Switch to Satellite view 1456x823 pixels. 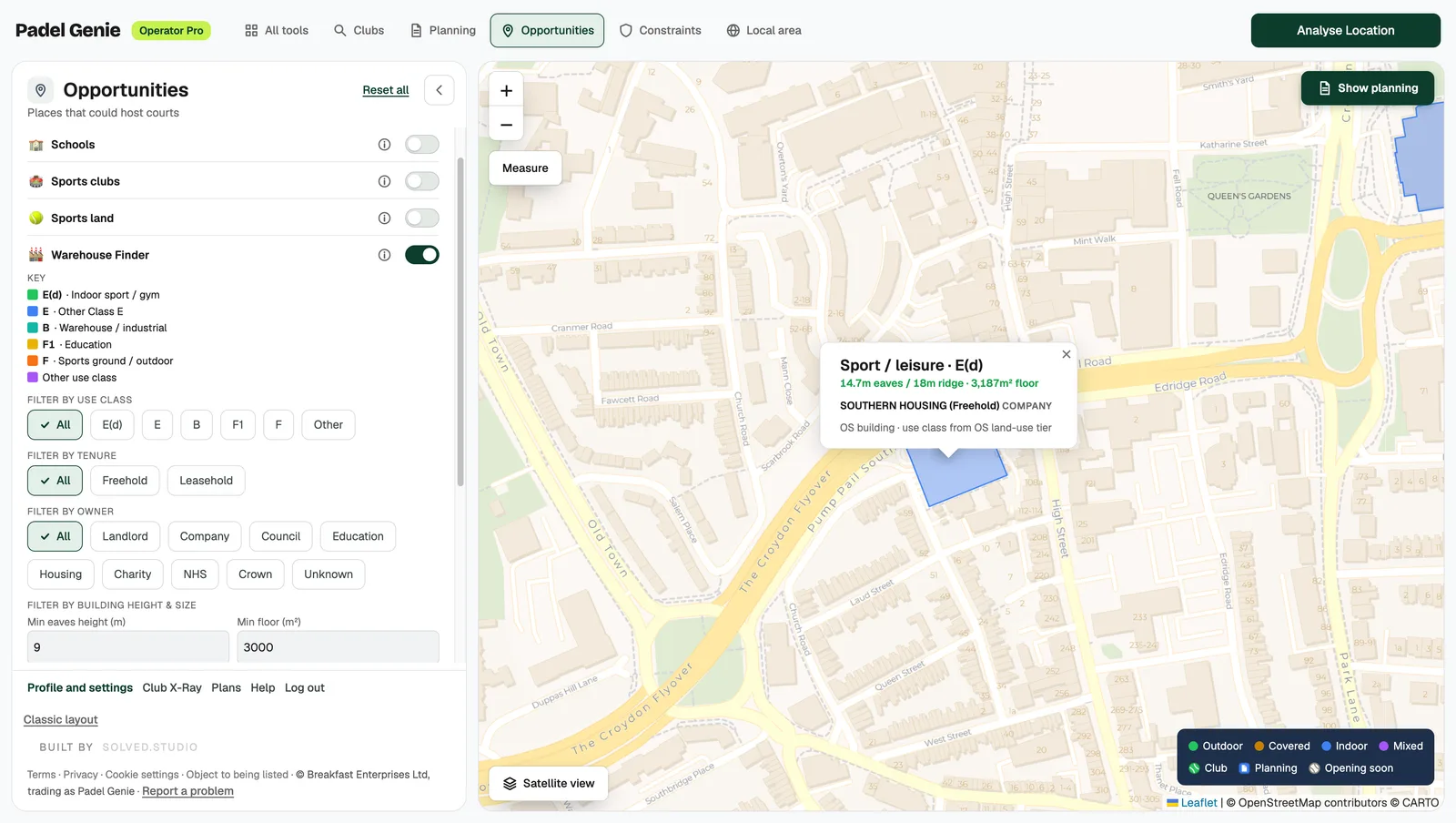548,783
